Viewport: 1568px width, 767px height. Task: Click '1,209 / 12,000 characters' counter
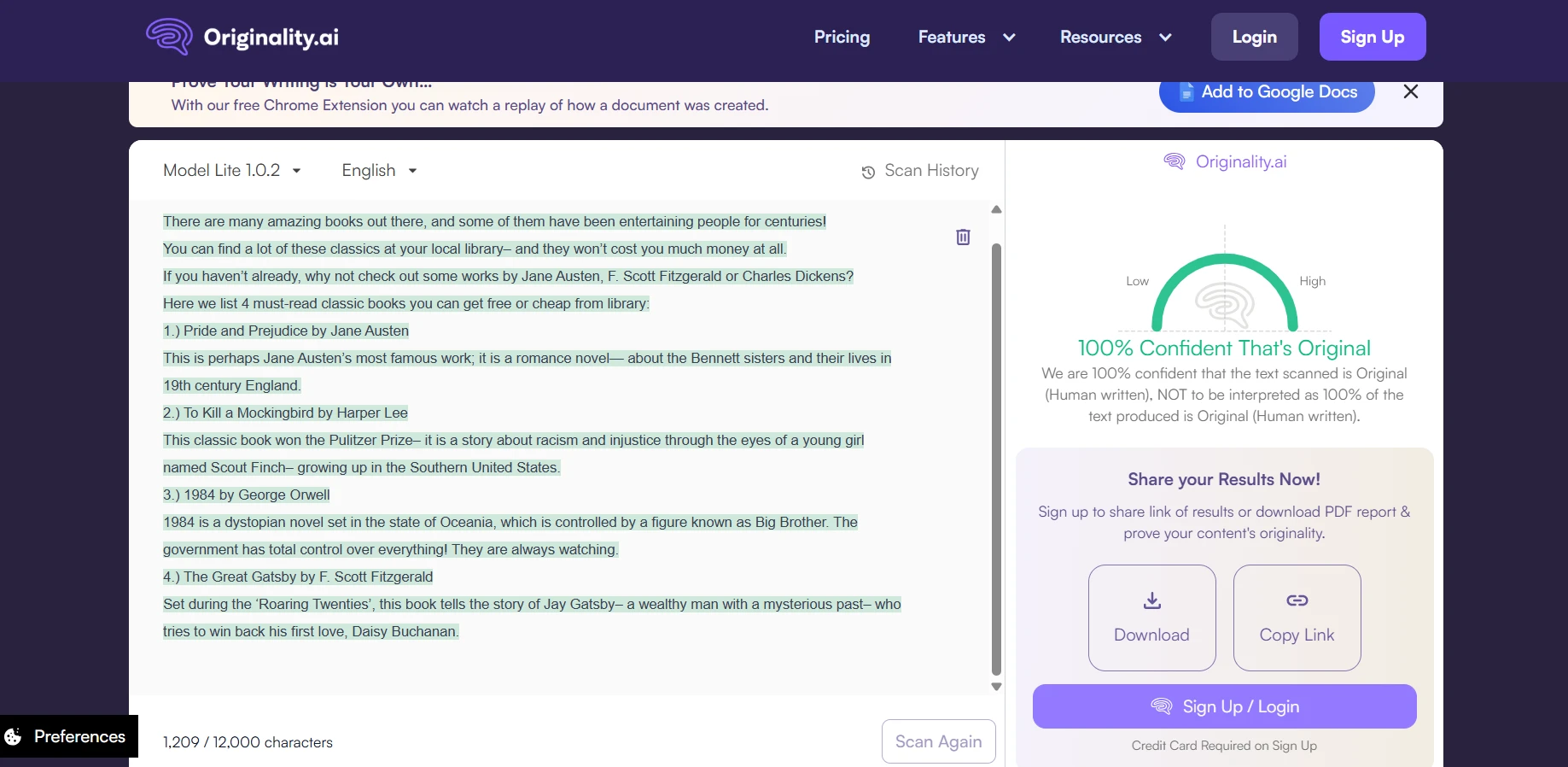tap(248, 742)
